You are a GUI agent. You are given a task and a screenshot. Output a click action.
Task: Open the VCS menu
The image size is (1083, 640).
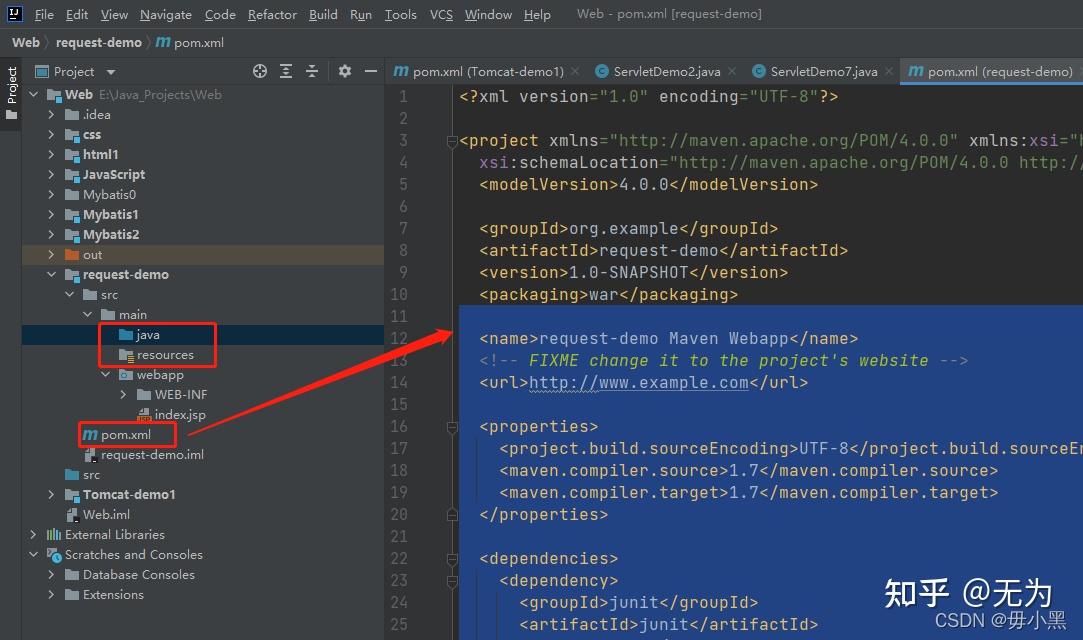pyautogui.click(x=441, y=14)
